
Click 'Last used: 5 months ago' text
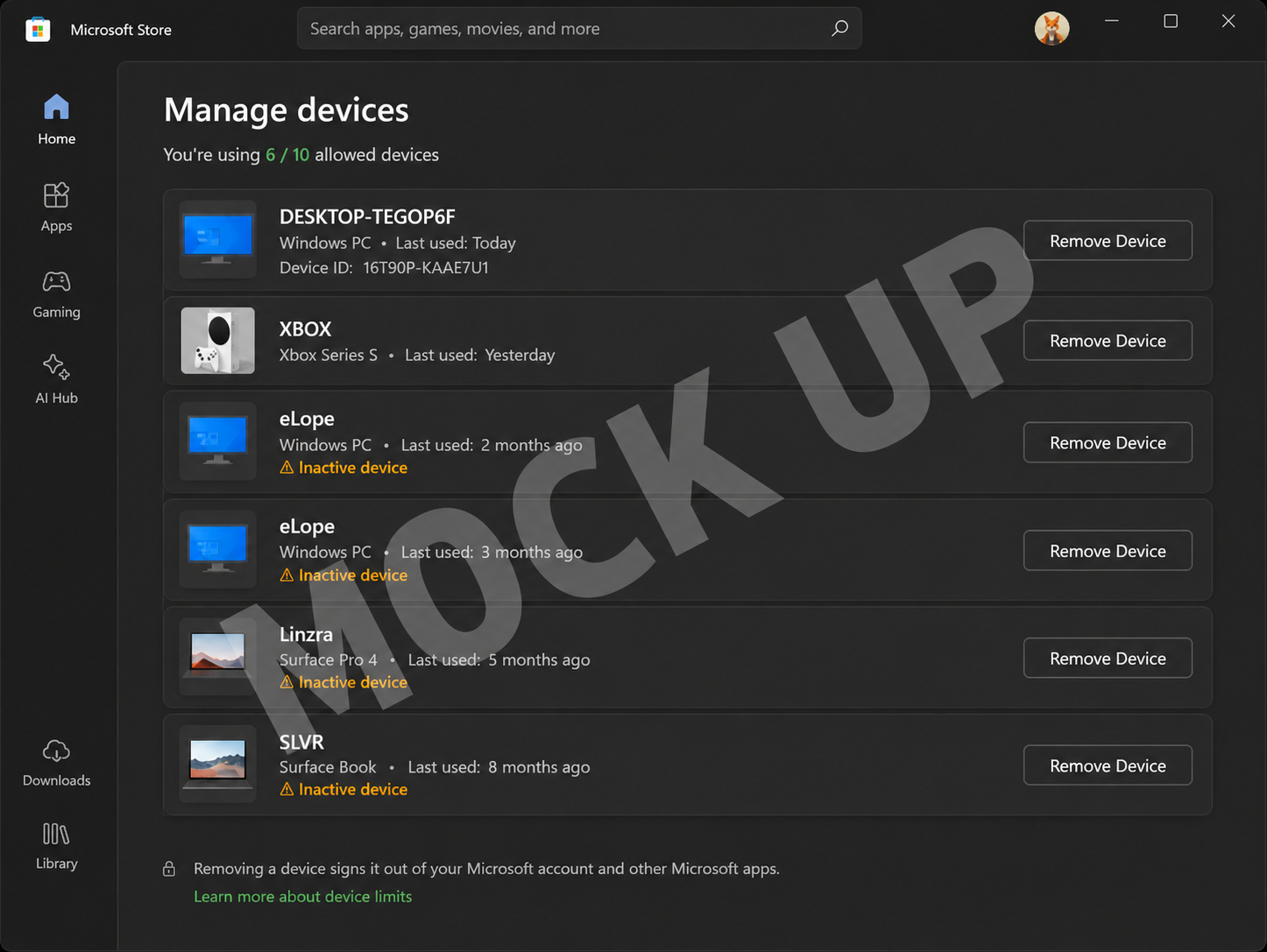(x=499, y=660)
